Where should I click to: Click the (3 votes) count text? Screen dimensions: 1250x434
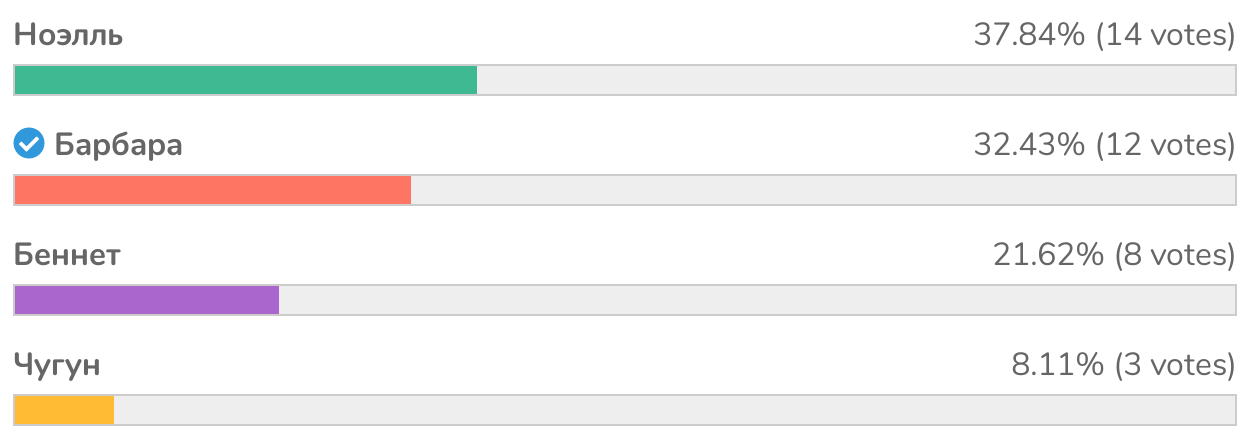[x=1175, y=365]
